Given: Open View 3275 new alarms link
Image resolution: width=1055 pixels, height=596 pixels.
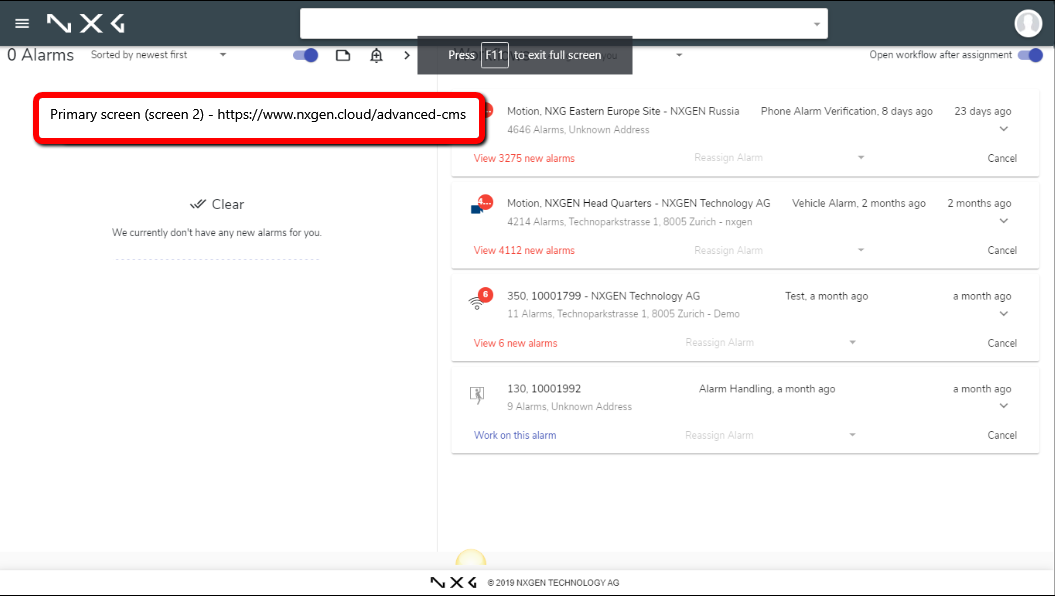Looking at the screenshot, I should [524, 158].
